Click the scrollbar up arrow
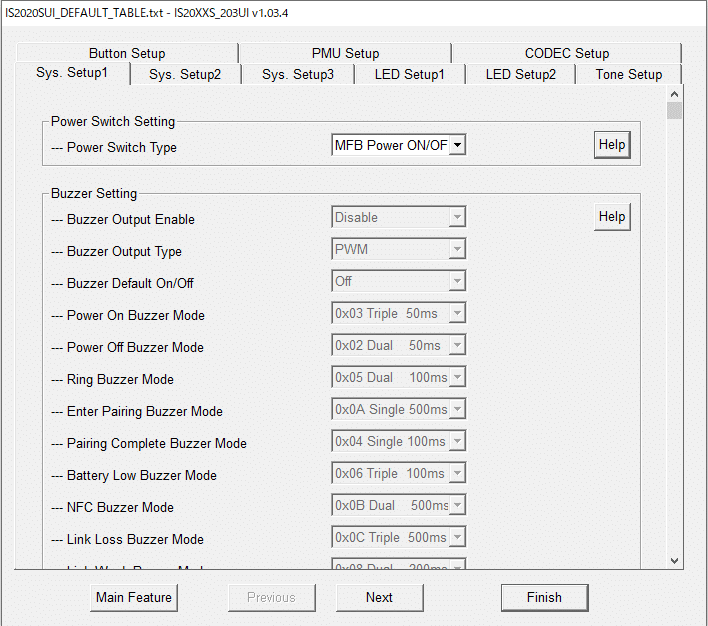708x626 pixels. (x=674, y=93)
